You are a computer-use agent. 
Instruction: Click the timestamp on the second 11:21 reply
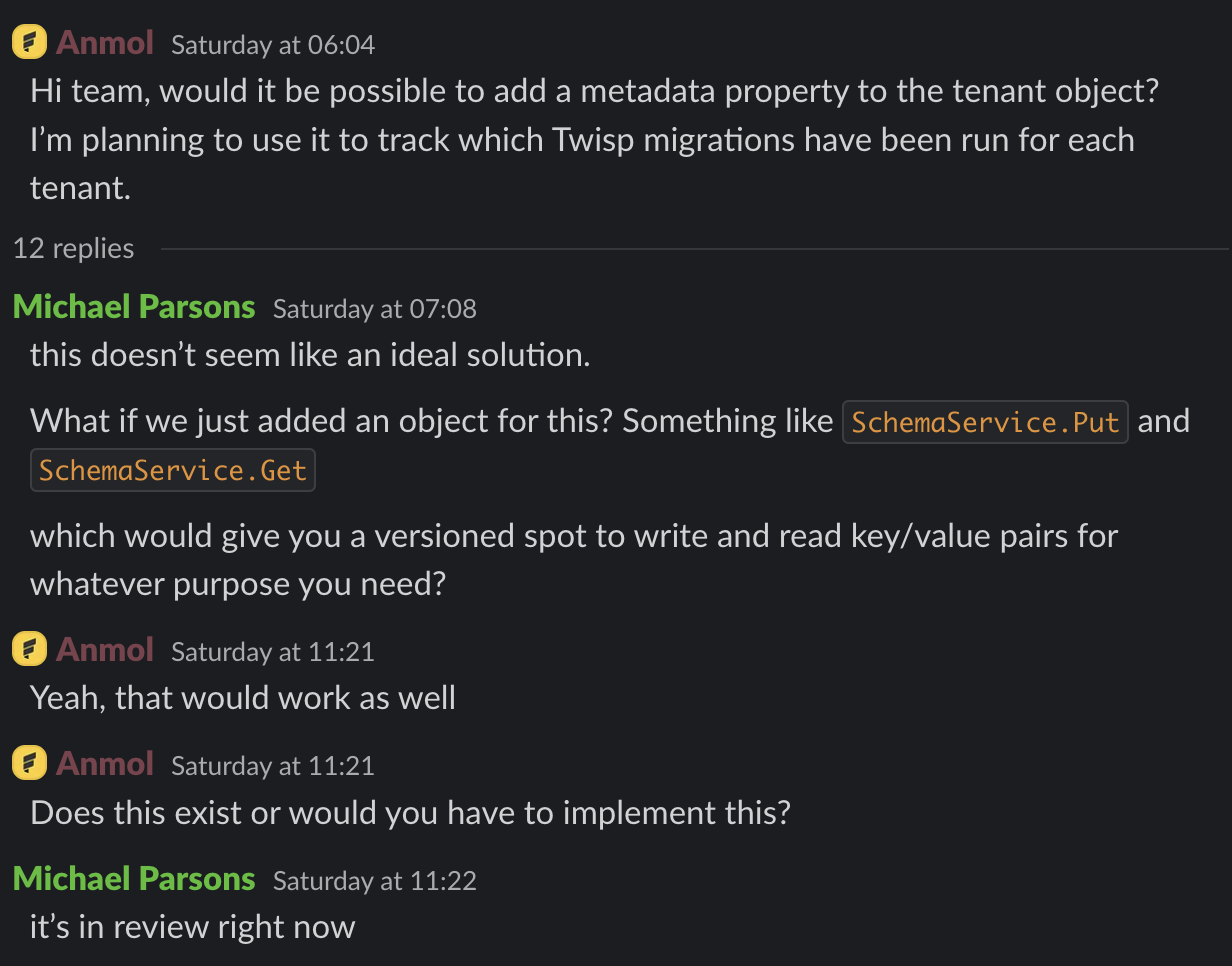tap(272, 764)
